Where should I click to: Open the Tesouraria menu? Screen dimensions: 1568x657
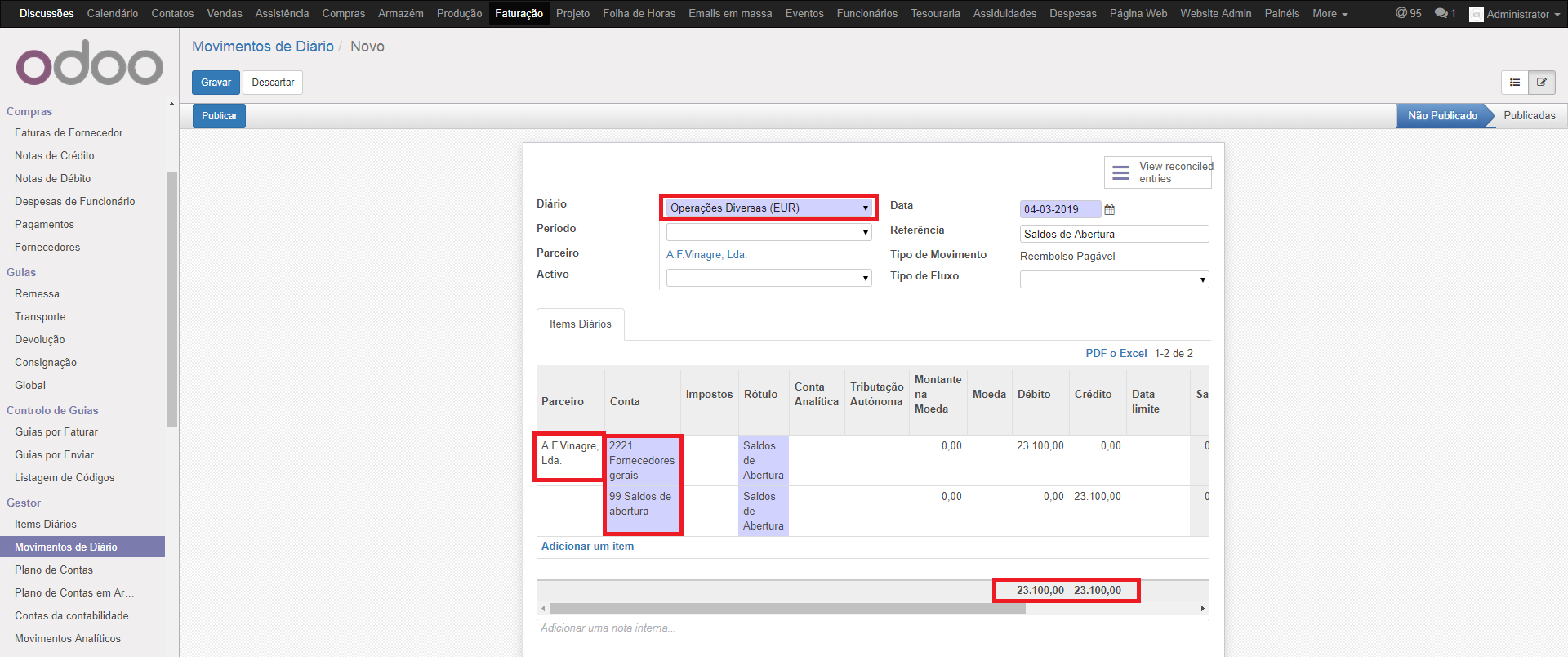point(935,14)
